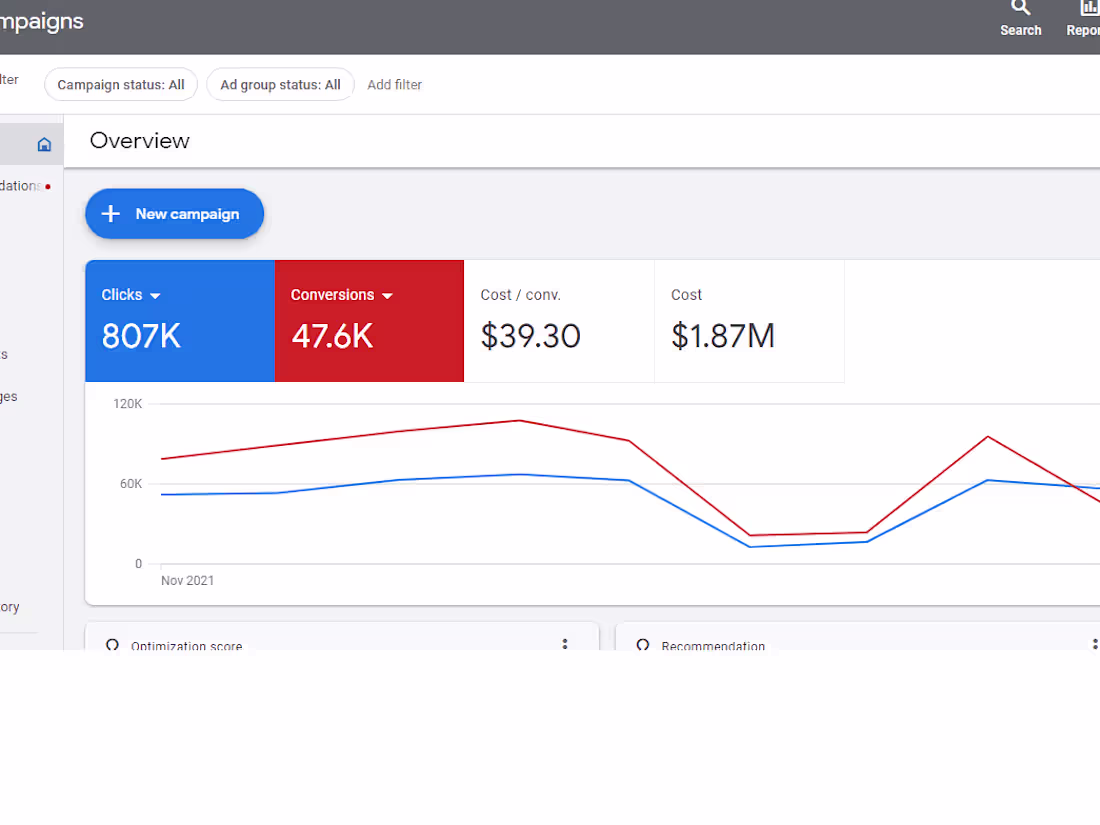1100x825 pixels.
Task: Open the Clicks metric dropdown
Action: (x=156, y=295)
